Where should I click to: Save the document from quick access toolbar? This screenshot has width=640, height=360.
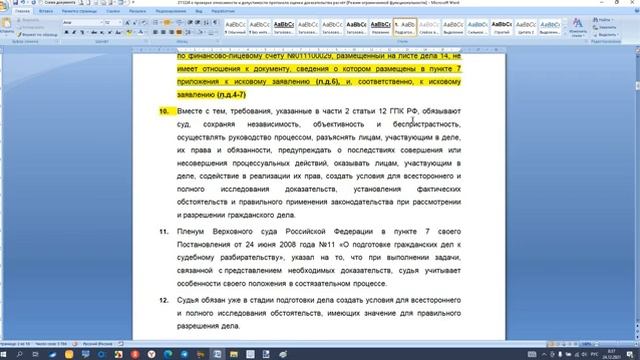(15, 2)
